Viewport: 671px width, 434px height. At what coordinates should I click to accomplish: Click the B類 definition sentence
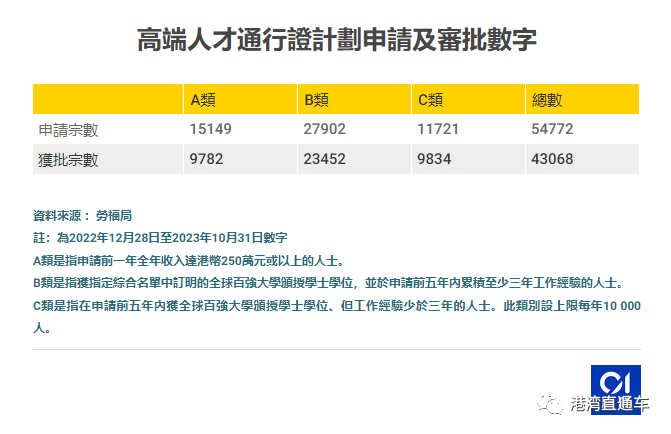330,283
